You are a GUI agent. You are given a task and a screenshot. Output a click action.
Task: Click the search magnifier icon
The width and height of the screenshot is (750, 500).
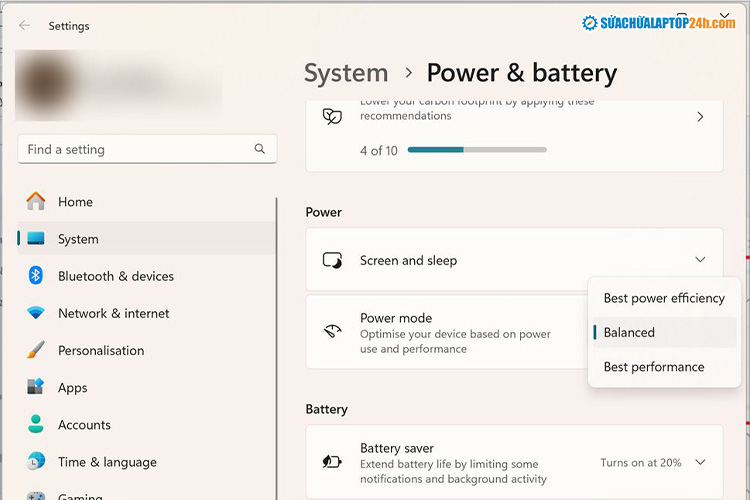(260, 149)
